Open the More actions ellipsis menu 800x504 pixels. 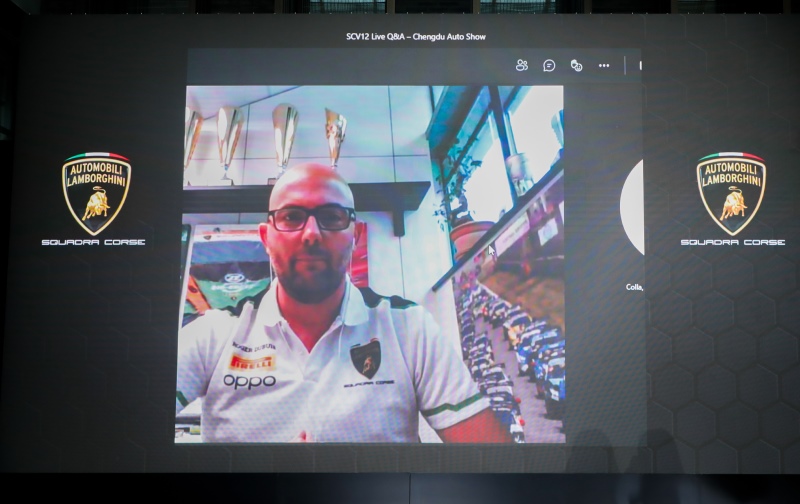click(x=604, y=65)
